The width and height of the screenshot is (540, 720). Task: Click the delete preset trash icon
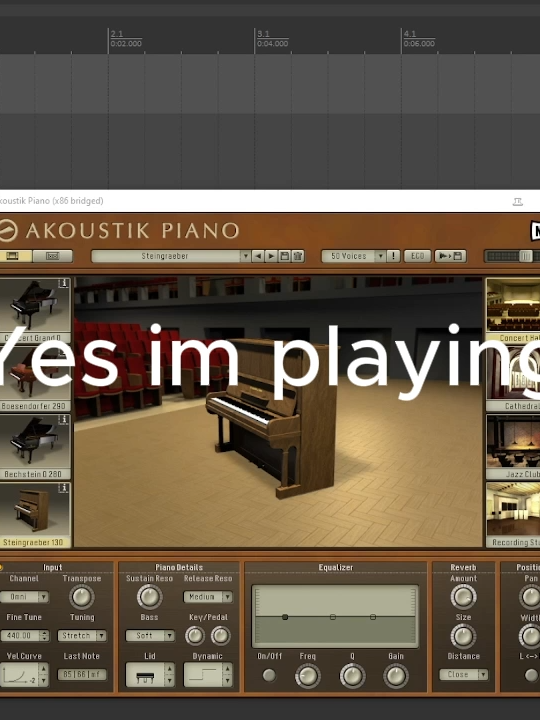pos(298,256)
